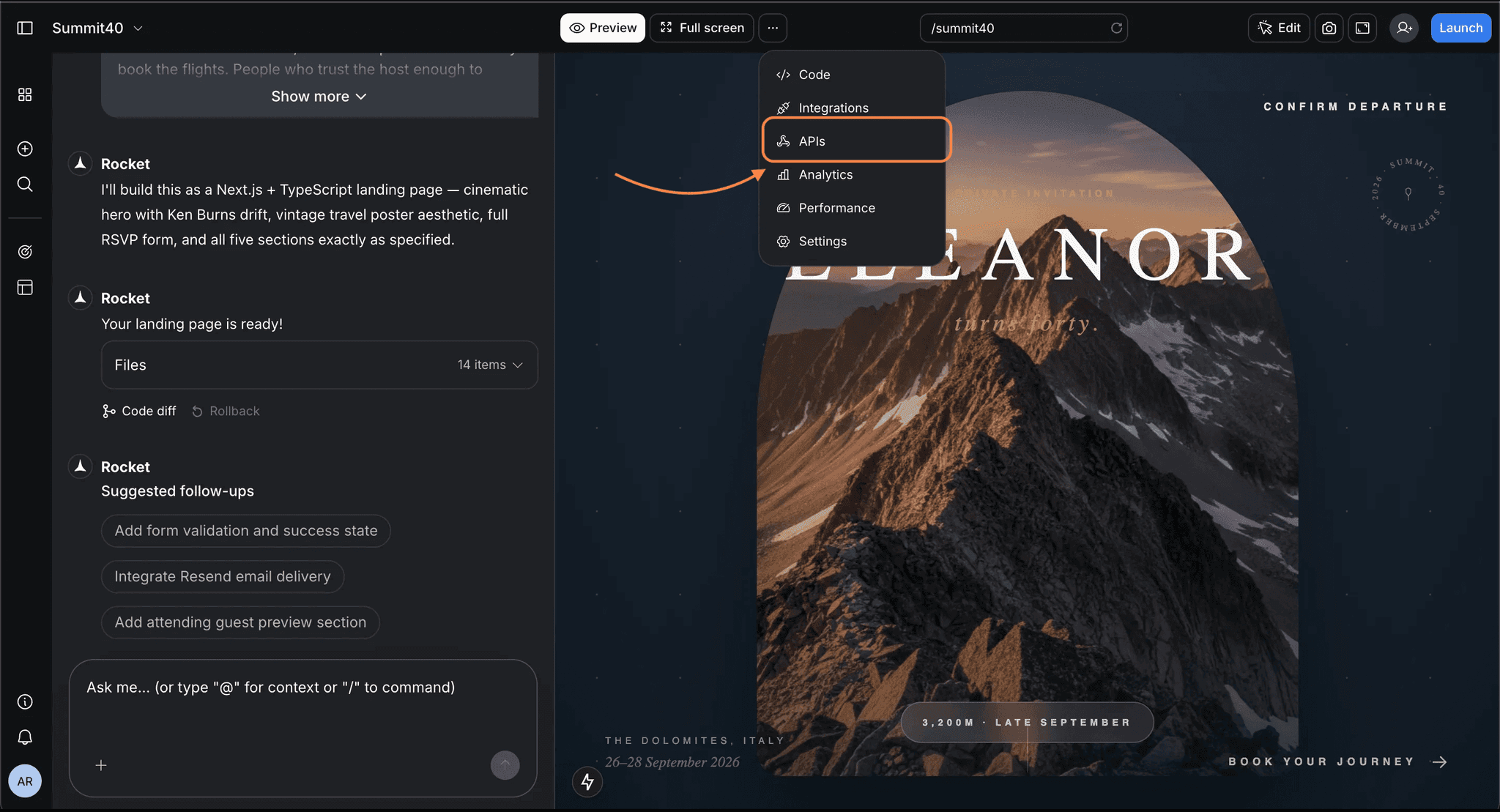Open the dashboard grid icon
This screenshot has width=1500, height=812.
[x=25, y=95]
